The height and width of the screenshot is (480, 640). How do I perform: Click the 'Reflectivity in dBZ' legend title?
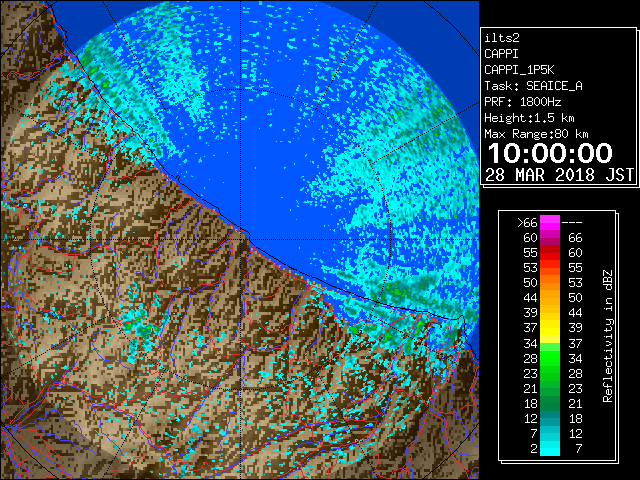607,336
